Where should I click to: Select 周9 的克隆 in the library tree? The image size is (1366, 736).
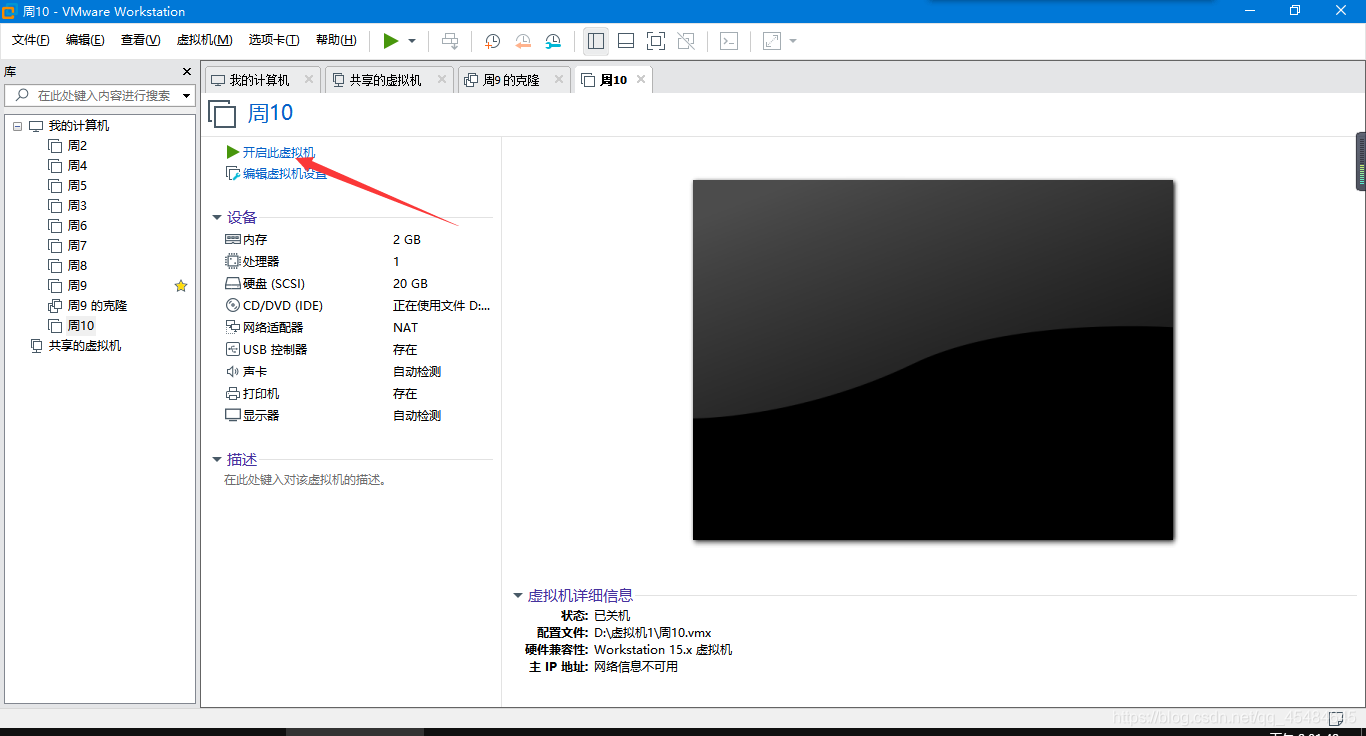97,306
